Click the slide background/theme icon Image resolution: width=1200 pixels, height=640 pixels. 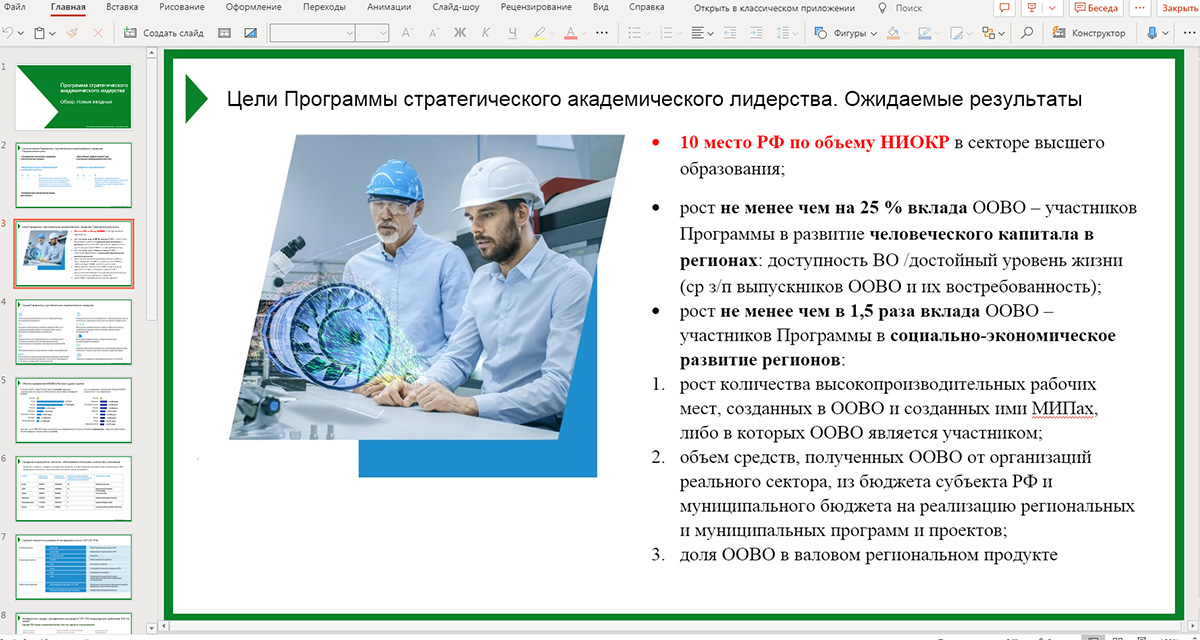(249, 33)
